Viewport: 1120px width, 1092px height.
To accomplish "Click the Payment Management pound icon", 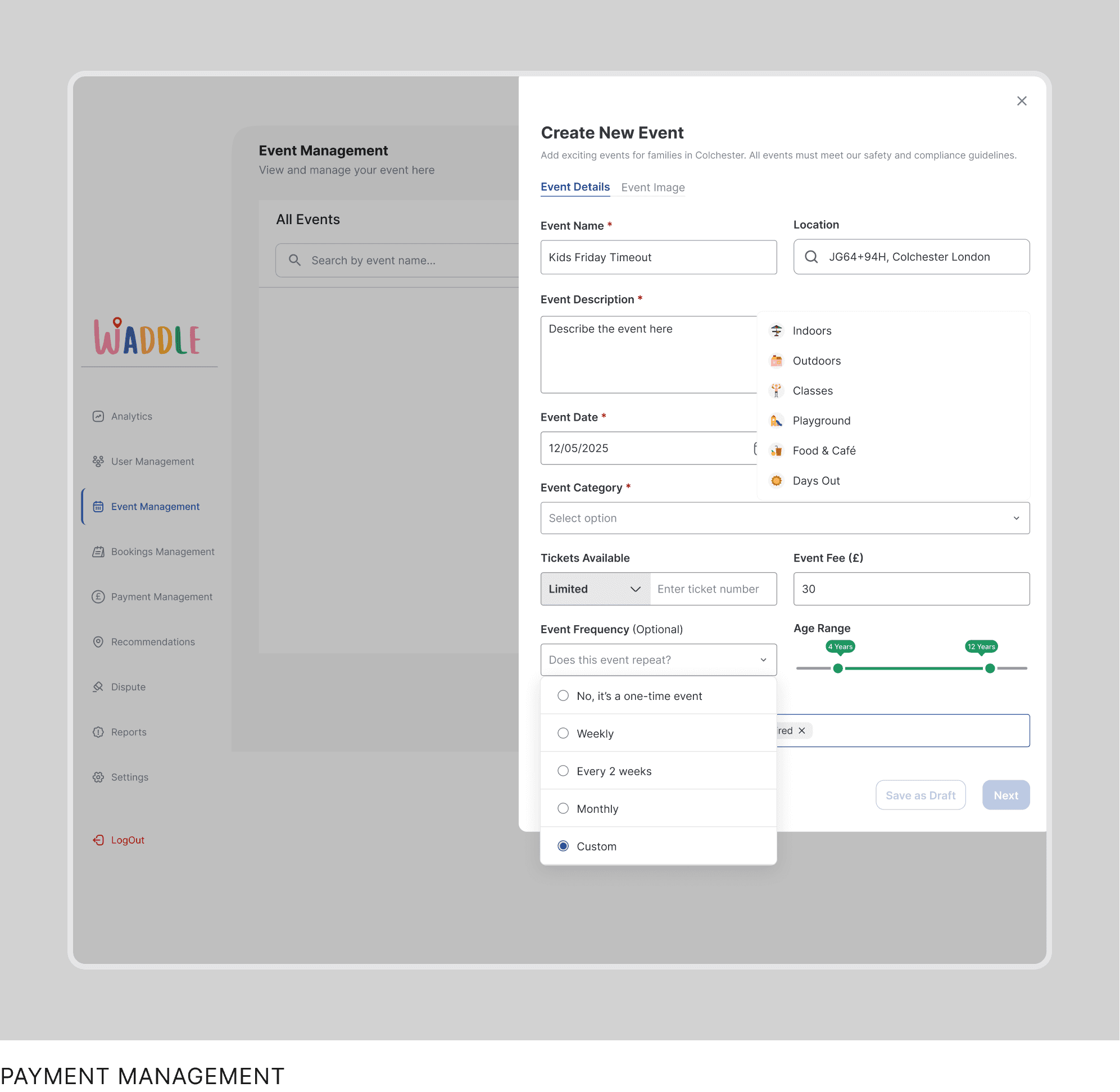I will pyautogui.click(x=98, y=597).
